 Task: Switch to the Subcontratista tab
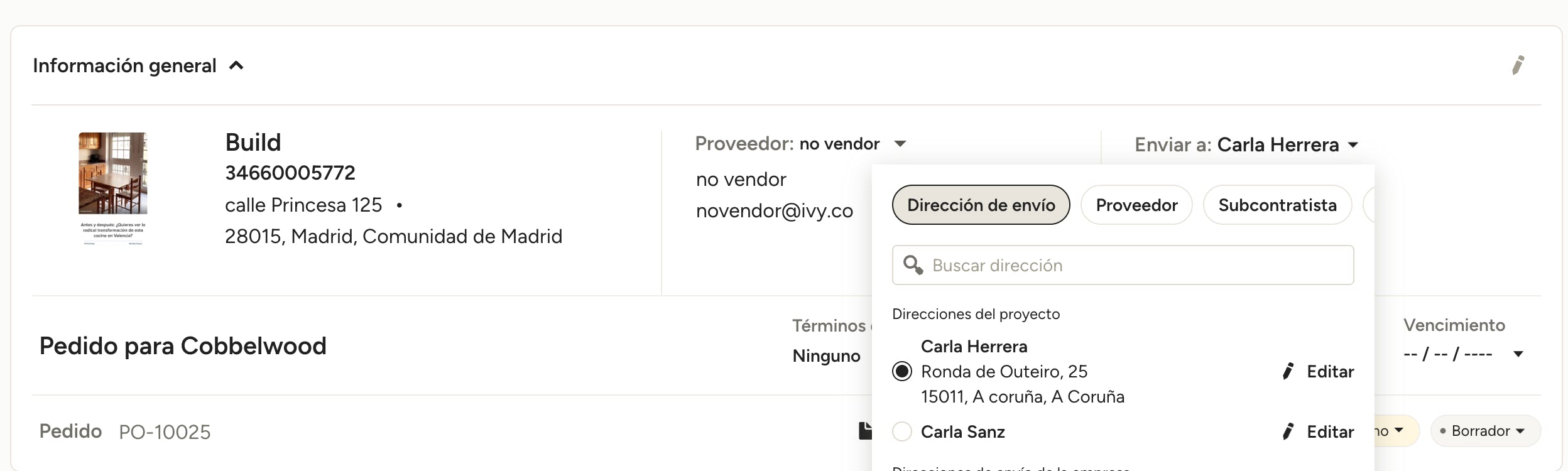click(1277, 205)
